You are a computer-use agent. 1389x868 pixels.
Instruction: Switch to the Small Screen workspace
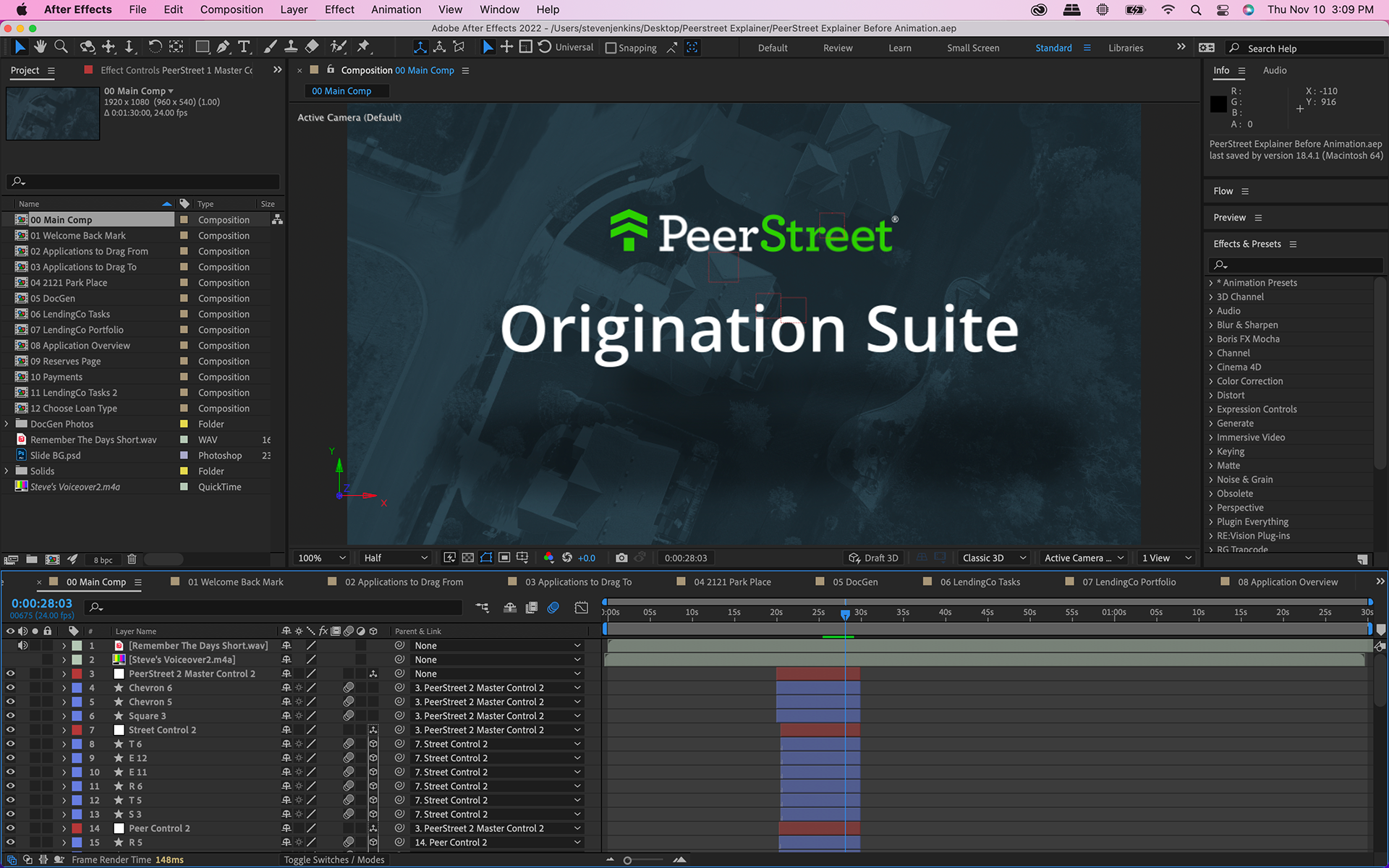[x=973, y=48]
